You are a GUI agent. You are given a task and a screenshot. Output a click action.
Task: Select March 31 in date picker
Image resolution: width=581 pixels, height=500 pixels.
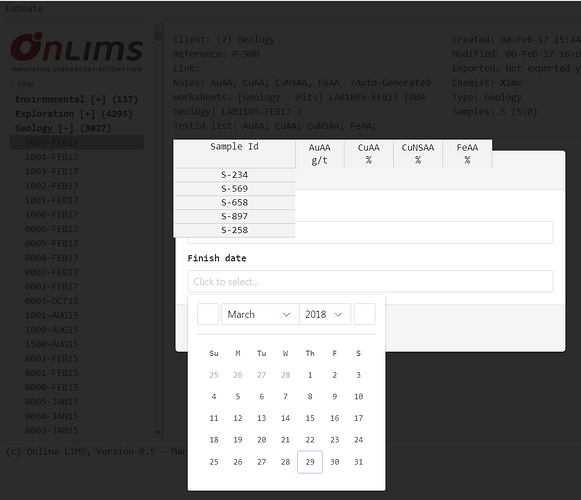coord(358,462)
